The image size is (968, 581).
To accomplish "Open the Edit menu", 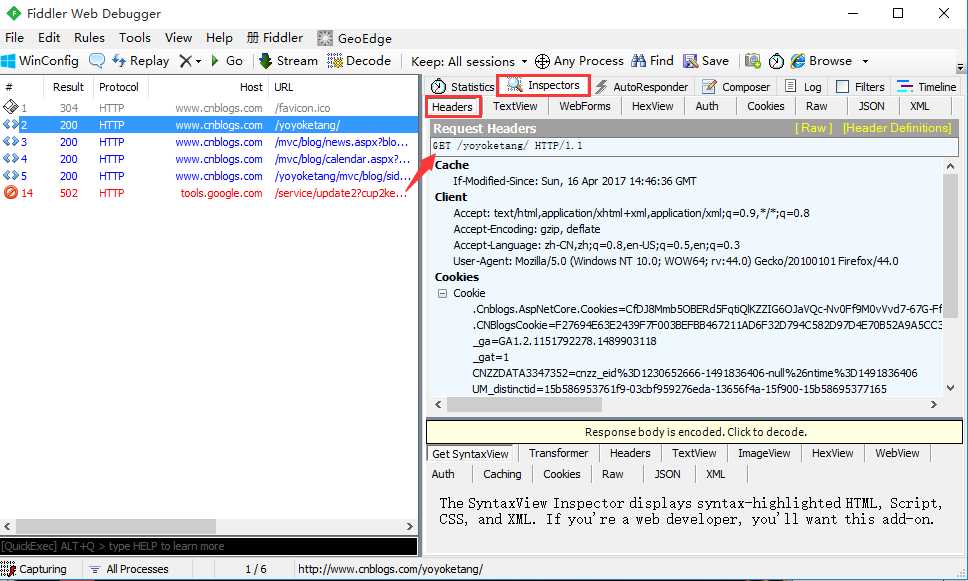I will point(49,38).
